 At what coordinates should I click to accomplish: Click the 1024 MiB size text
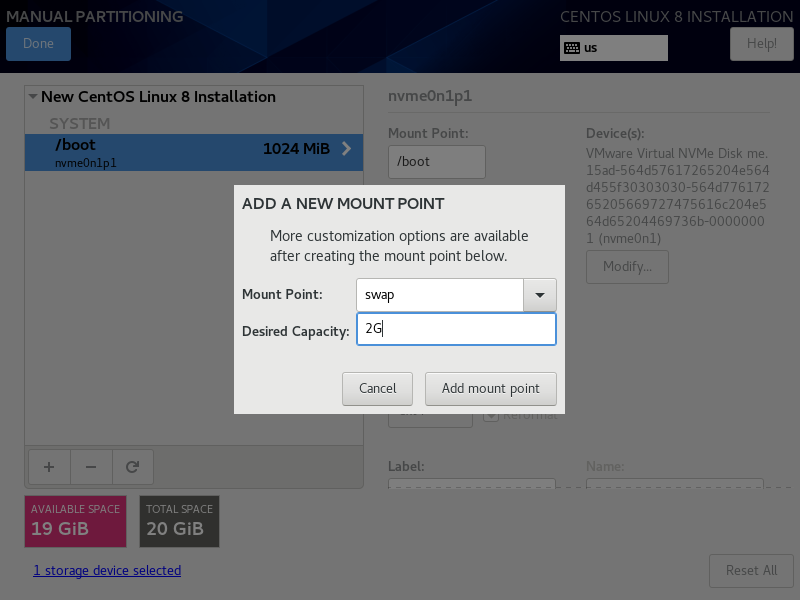pyautogui.click(x=296, y=148)
